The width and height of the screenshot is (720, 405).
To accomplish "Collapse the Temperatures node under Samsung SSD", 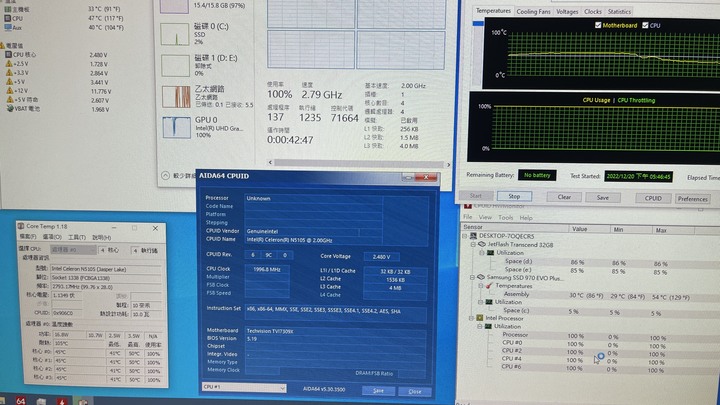I will click(x=481, y=286).
